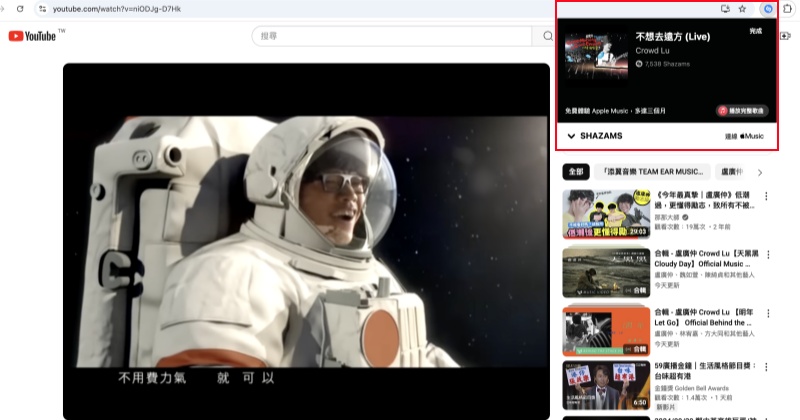The height and width of the screenshot is (420, 800).
Task: View site information icon beside the URL
Action: click(42, 9)
